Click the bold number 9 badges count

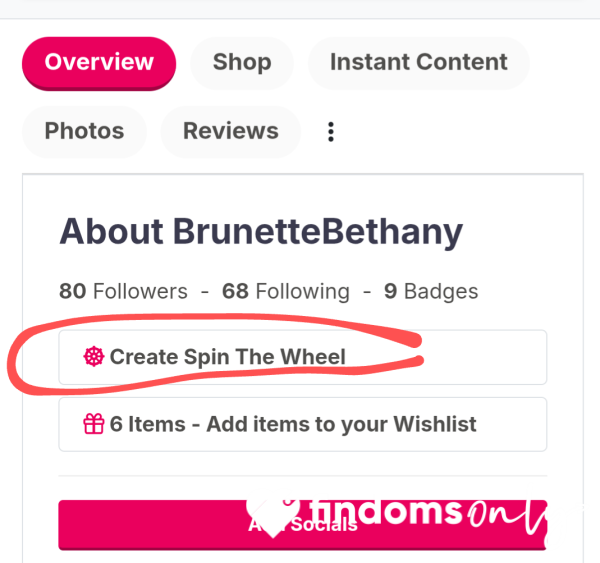tap(390, 291)
